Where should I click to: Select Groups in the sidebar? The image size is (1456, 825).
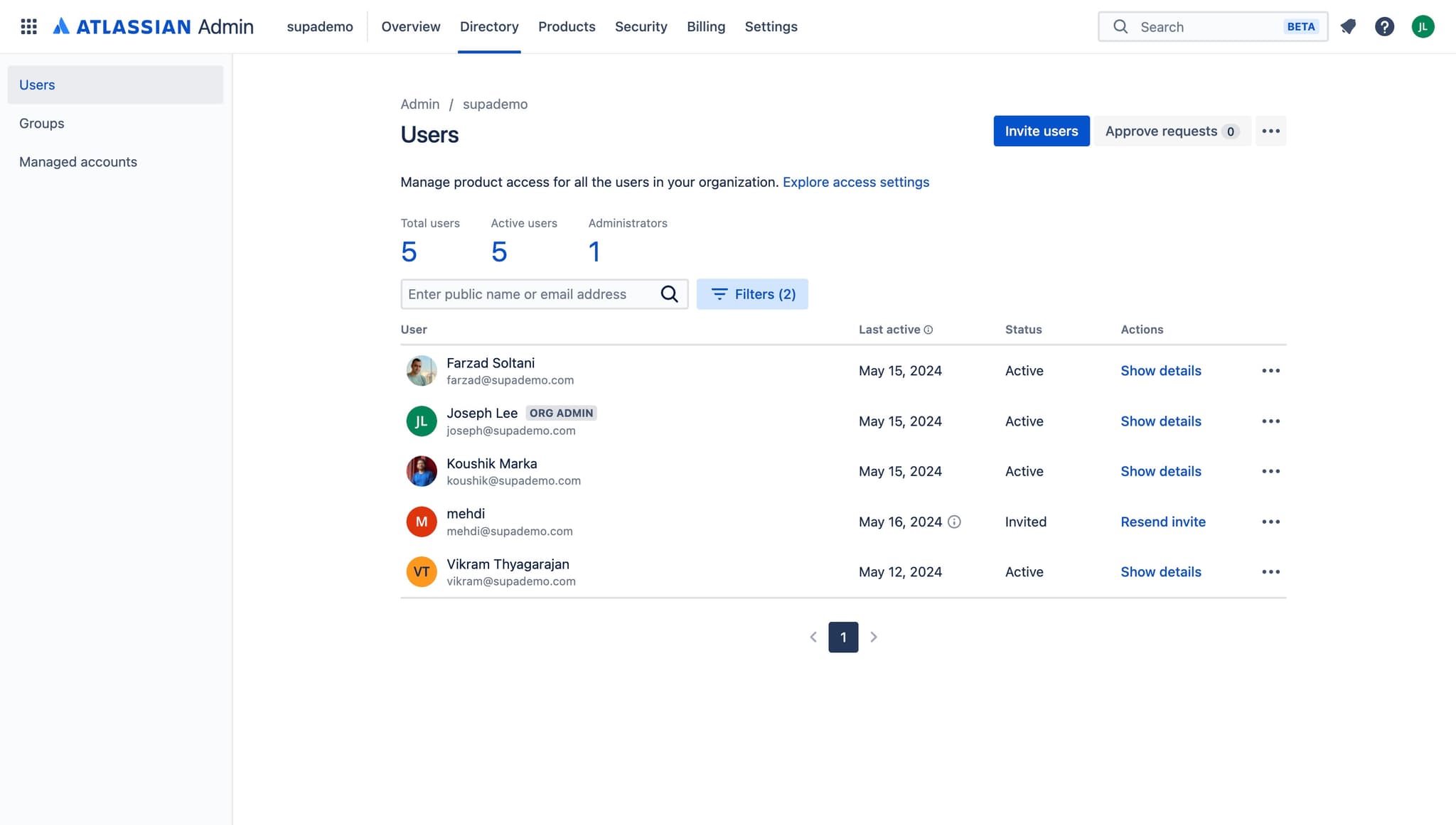41,123
